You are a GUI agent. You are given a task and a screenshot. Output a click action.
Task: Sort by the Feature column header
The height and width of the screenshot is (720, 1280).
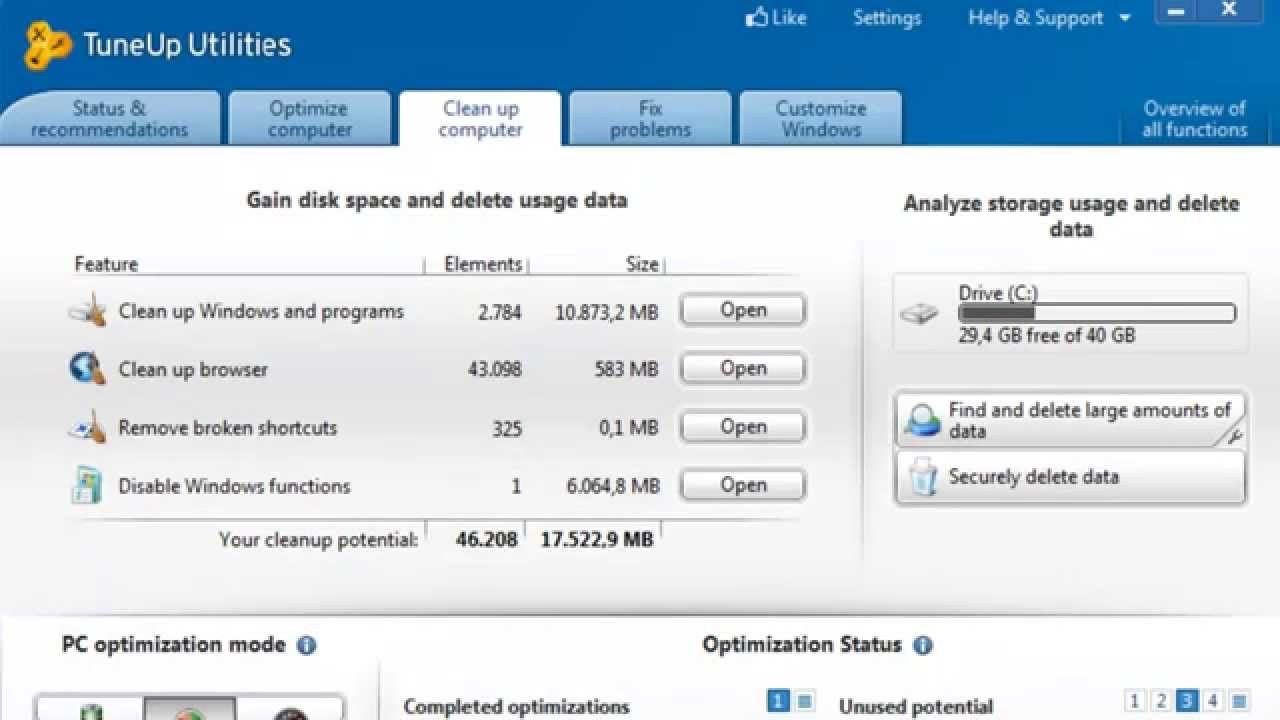(106, 264)
